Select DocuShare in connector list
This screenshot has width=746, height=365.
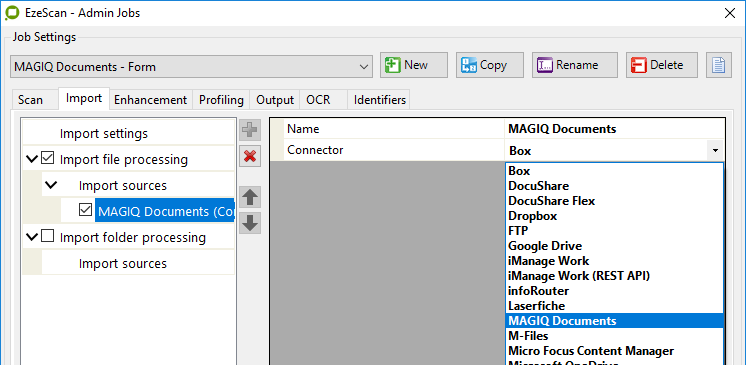click(614, 186)
